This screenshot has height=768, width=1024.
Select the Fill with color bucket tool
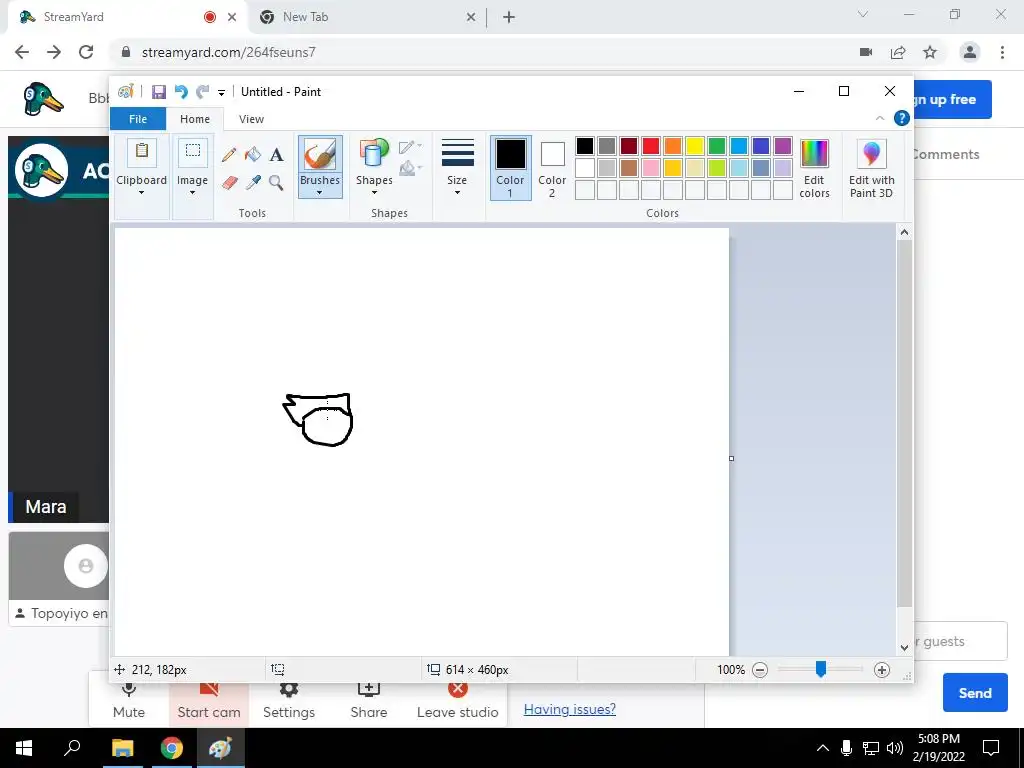click(253, 155)
